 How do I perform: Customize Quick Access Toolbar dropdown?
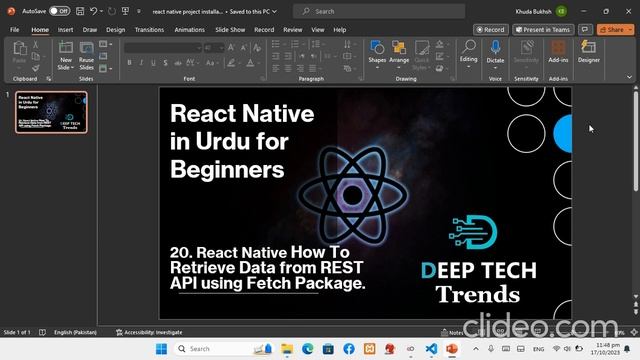click(x=139, y=11)
